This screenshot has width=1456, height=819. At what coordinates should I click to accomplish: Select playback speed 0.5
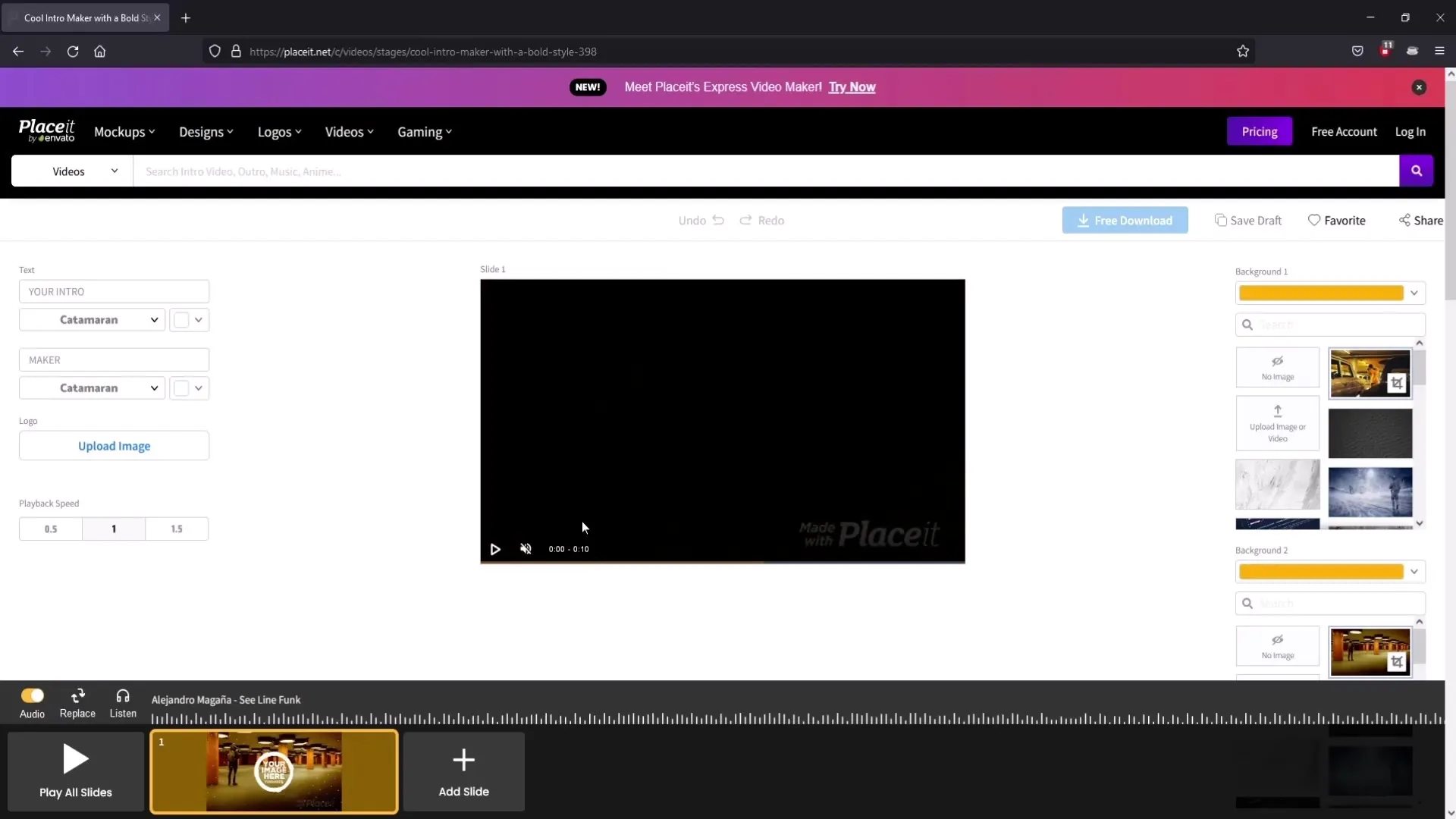tap(51, 528)
